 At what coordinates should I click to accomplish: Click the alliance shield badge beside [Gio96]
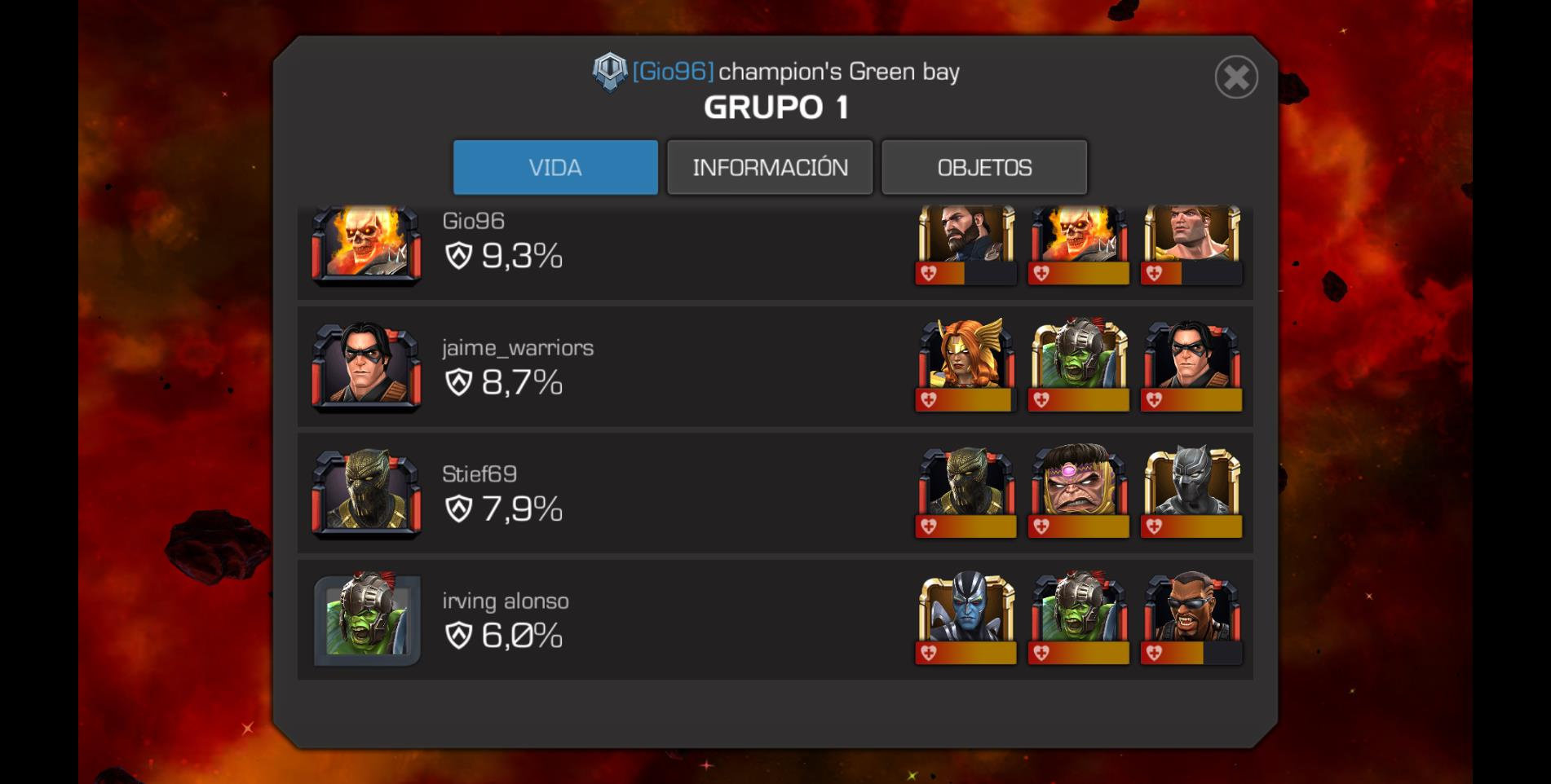(x=609, y=72)
